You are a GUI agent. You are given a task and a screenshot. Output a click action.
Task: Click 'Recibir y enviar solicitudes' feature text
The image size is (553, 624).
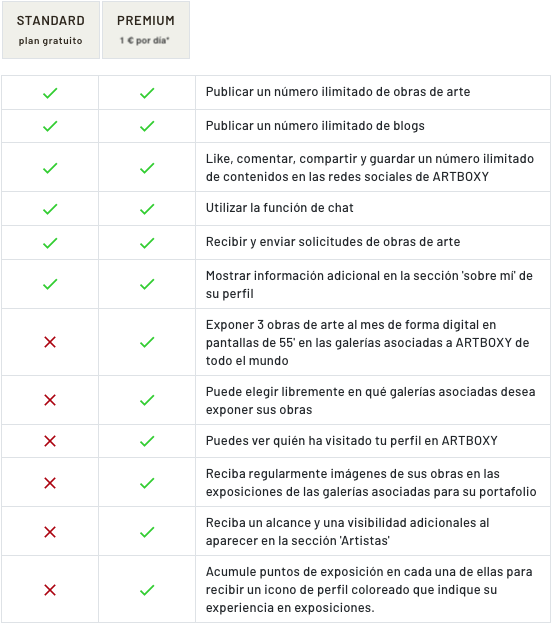click(333, 242)
